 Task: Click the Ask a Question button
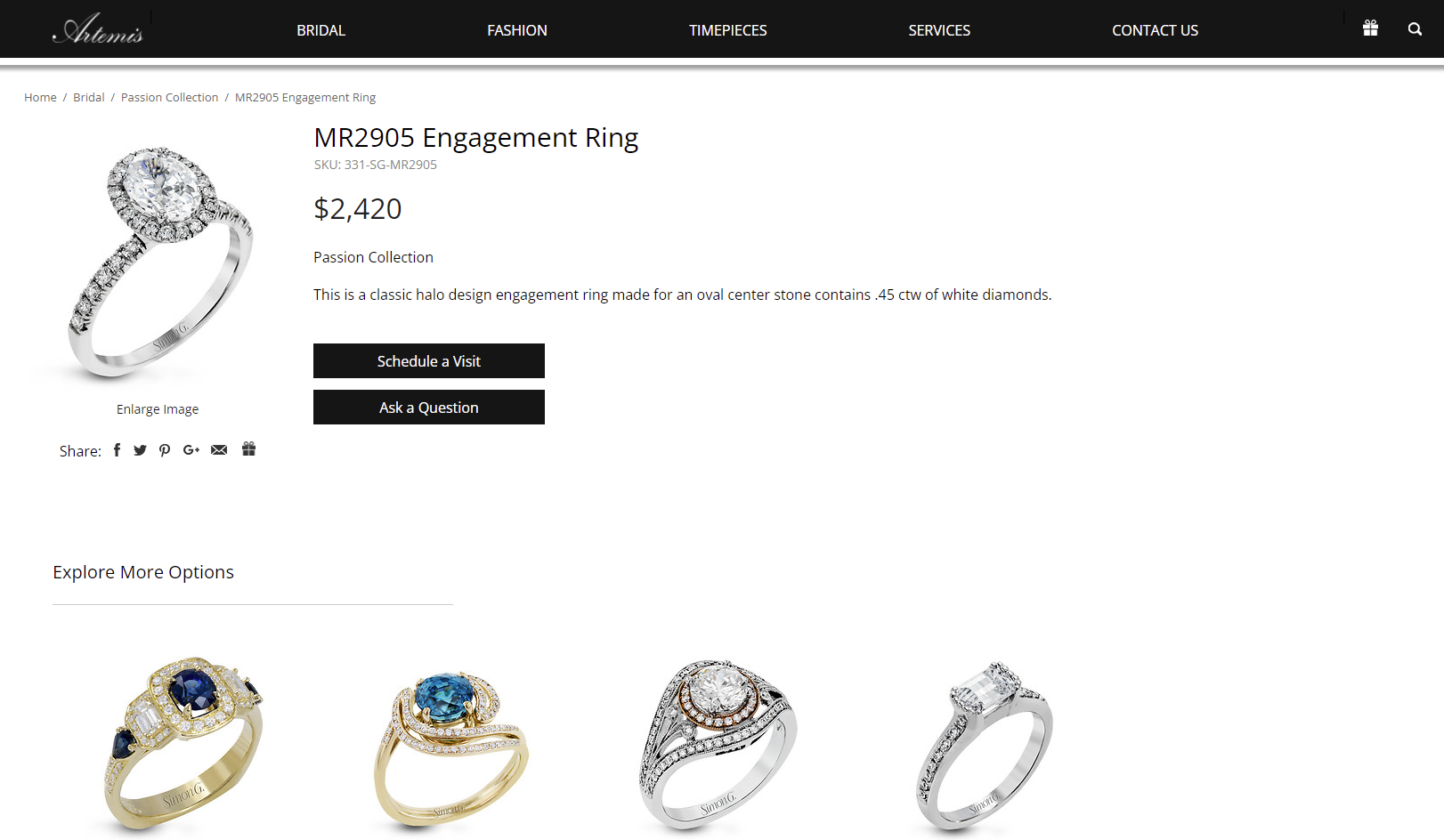click(x=429, y=408)
